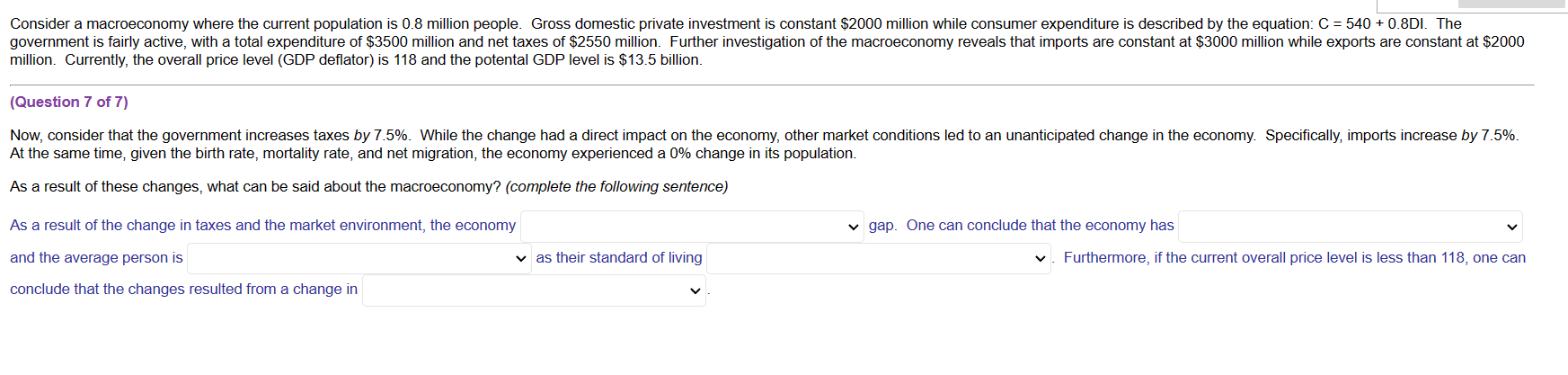
Task: Click 'One can conclude that the economy has' text
Action: click(1040, 226)
